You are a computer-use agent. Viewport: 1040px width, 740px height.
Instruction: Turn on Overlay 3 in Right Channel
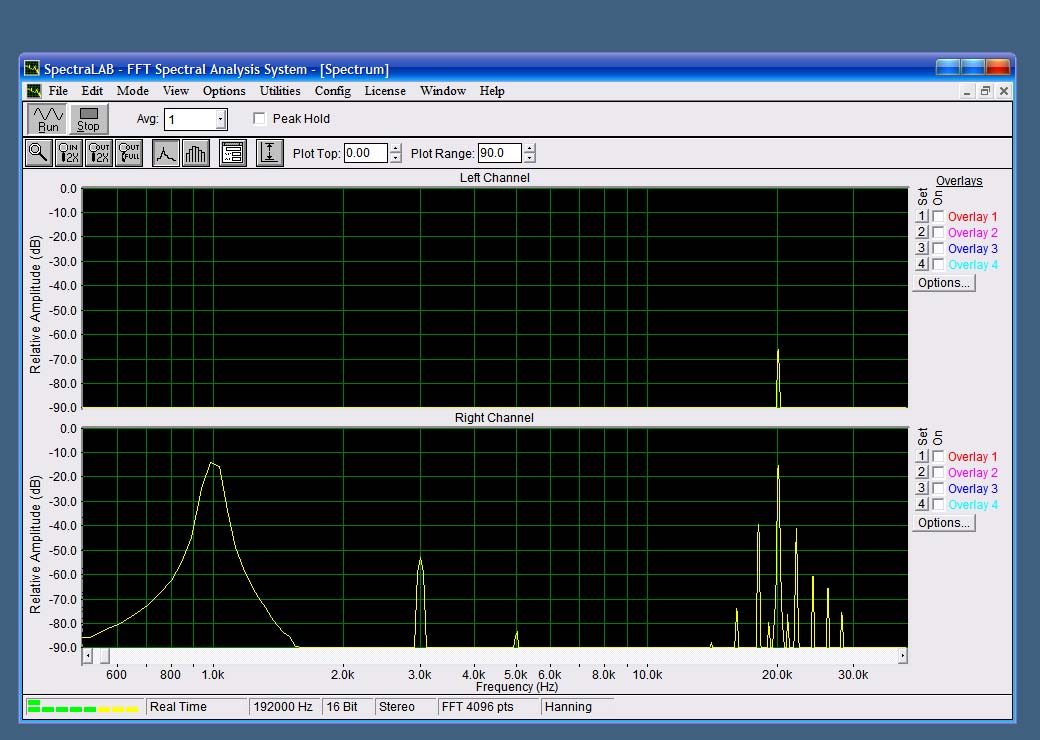pyautogui.click(x=938, y=489)
